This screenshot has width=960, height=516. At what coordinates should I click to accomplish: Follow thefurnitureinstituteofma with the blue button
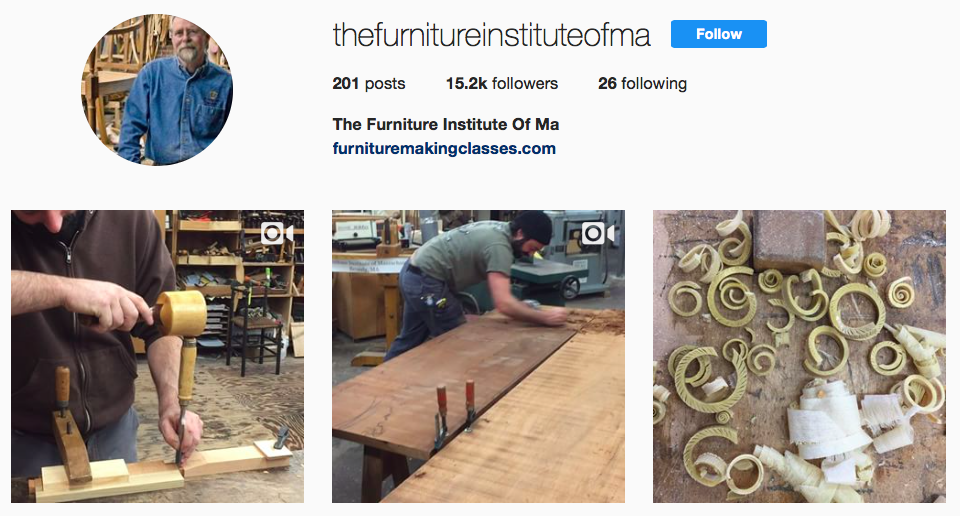pos(719,34)
